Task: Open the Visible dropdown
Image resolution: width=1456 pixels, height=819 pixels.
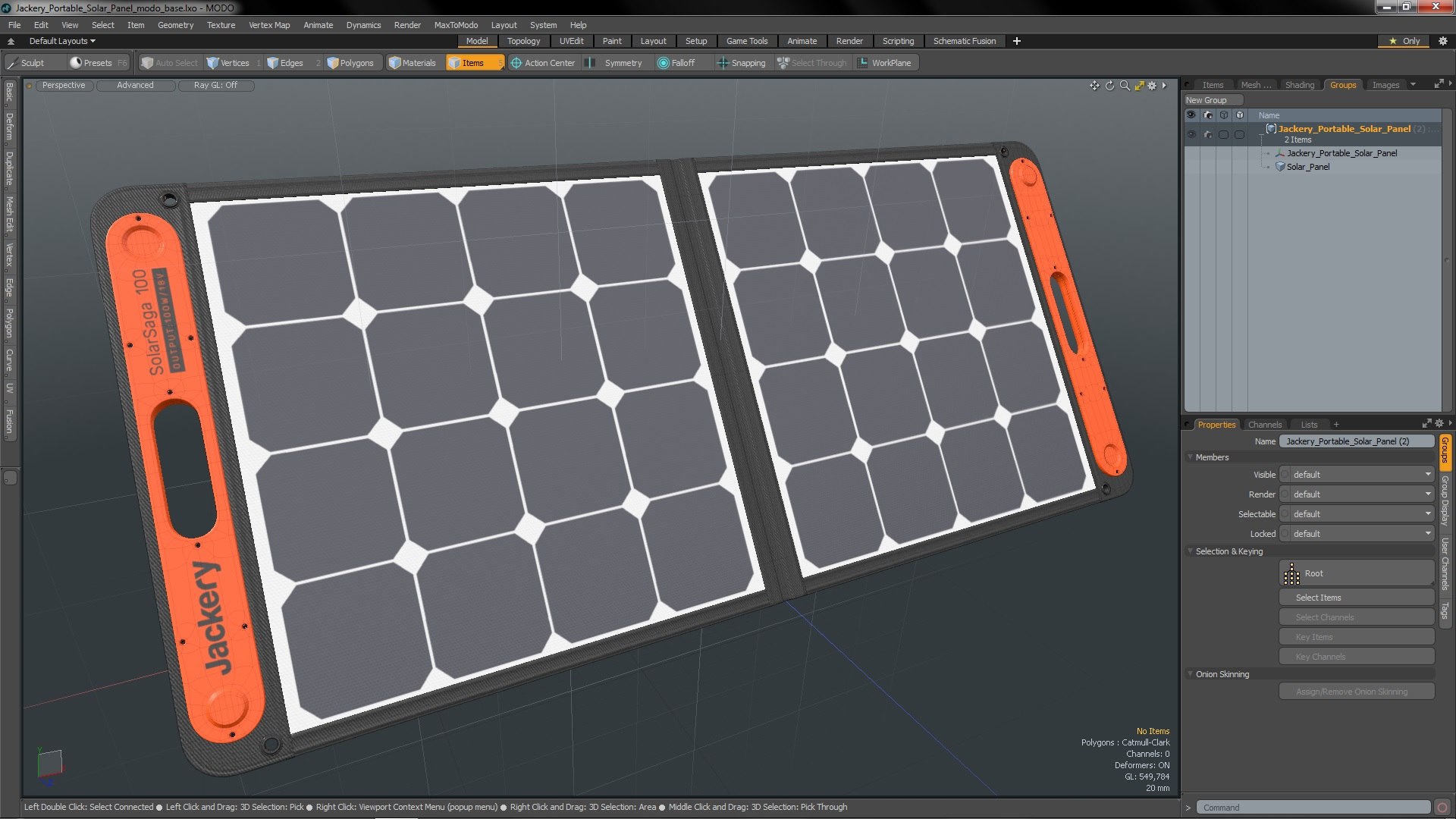Action: pyautogui.click(x=1357, y=475)
